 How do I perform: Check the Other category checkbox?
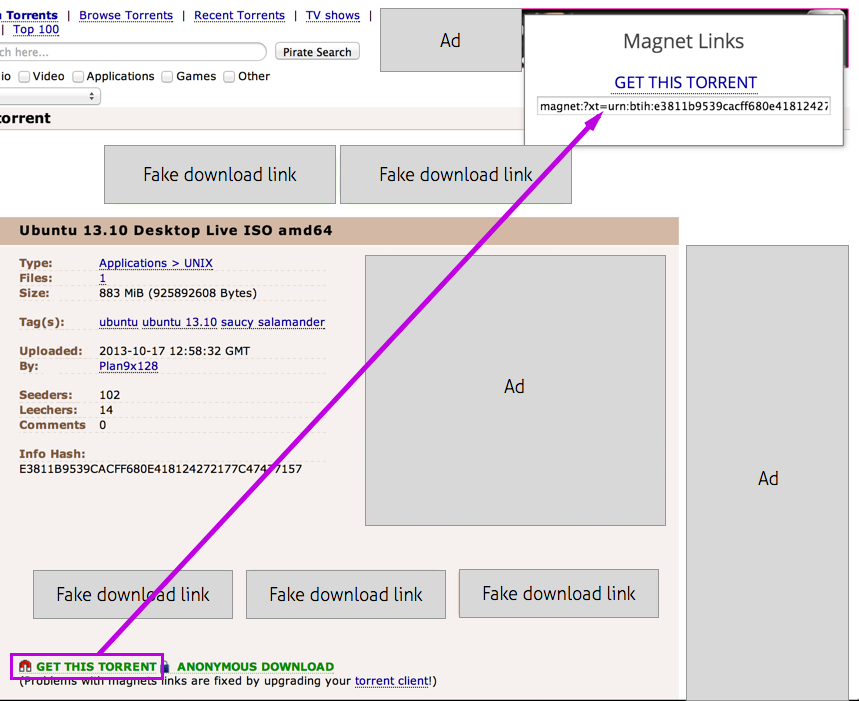(x=229, y=77)
